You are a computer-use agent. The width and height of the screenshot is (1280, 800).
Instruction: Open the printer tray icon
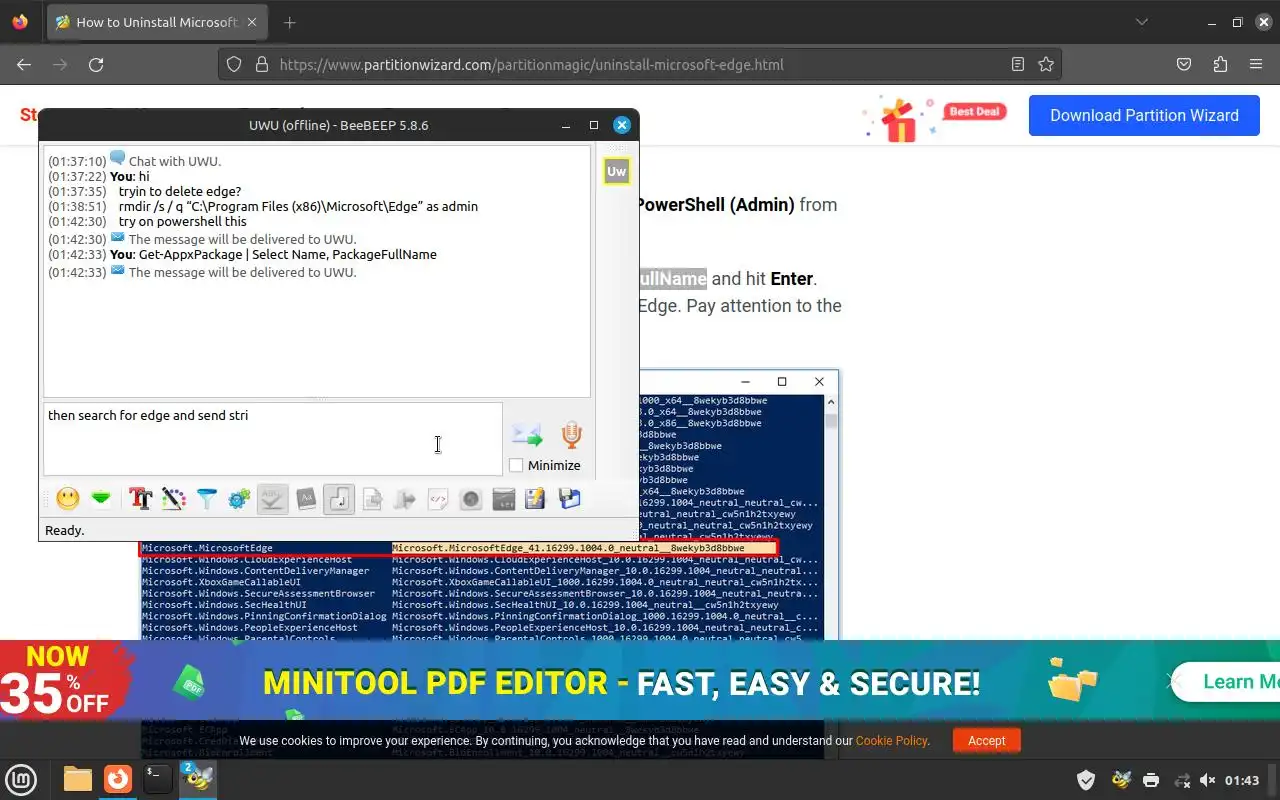[1151, 780]
